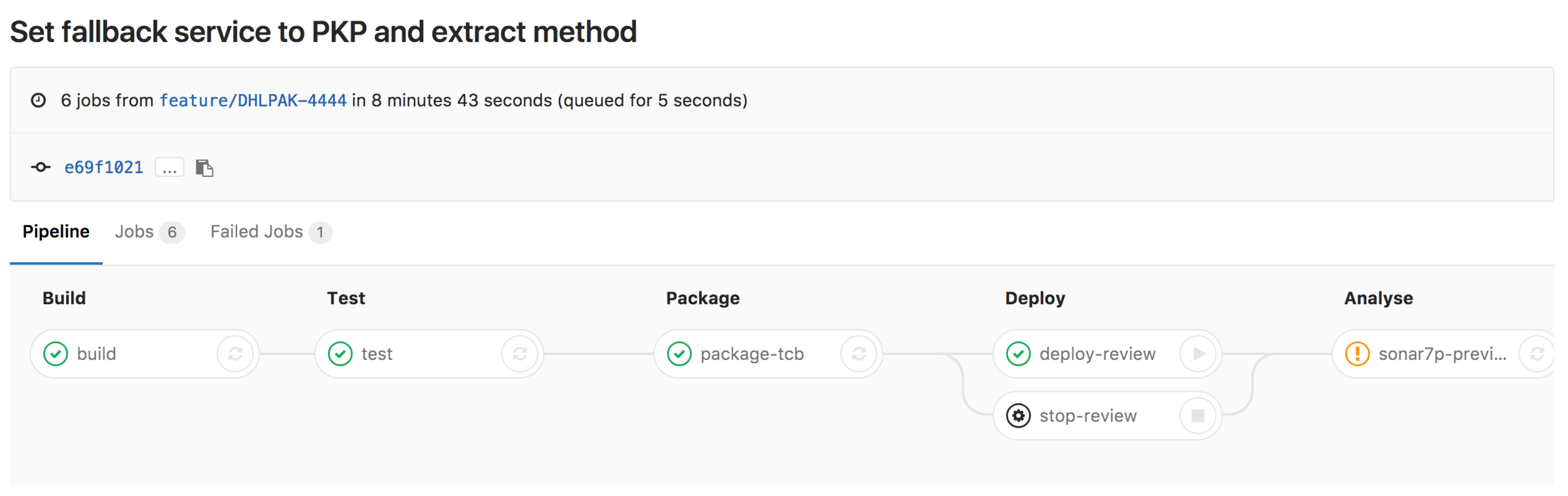
Task: Copy commit SHA to clipboard
Action: click(204, 168)
